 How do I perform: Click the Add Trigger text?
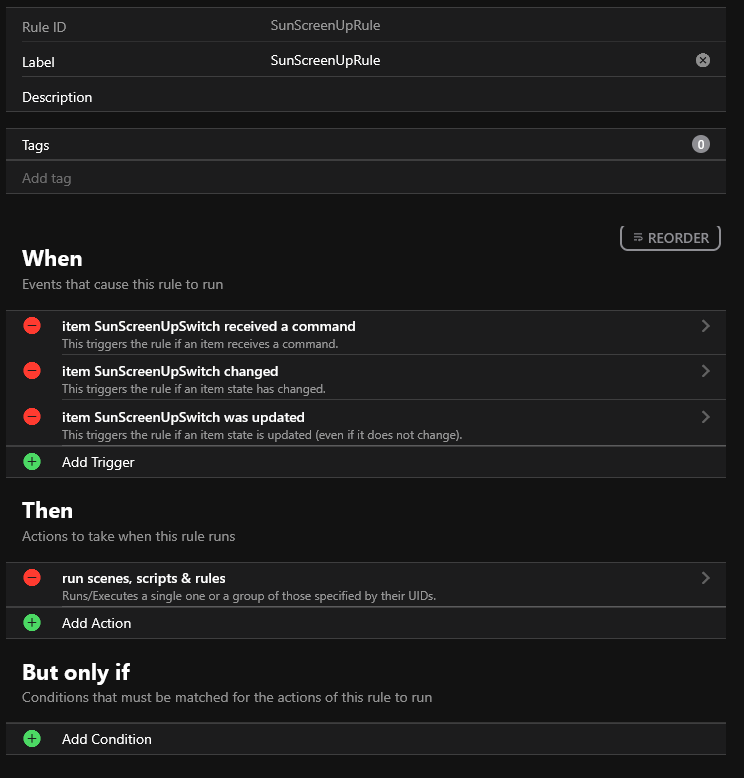[x=98, y=462]
